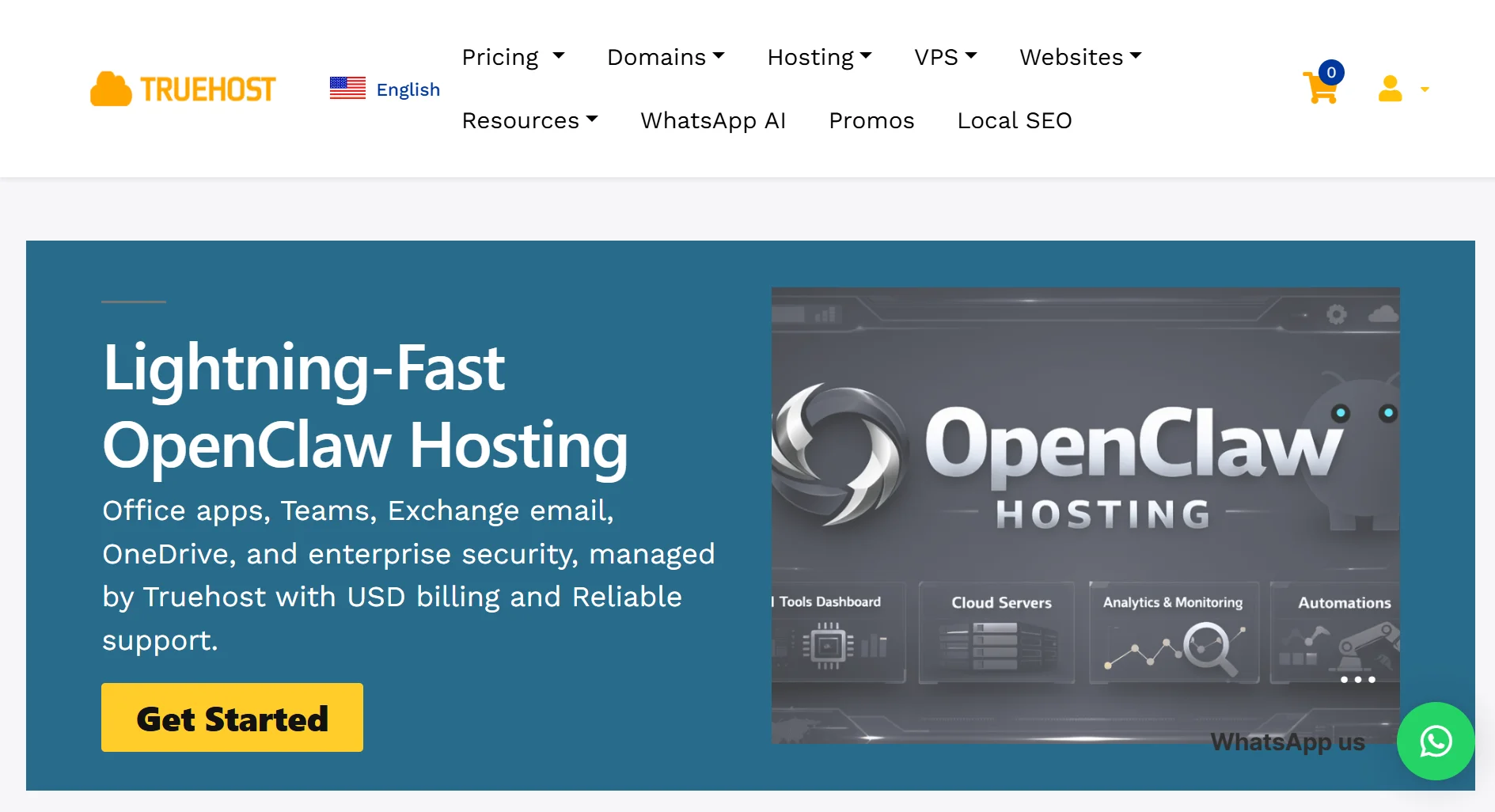Click the 'WhatsApp us' label
1495x812 pixels.
(x=1288, y=742)
